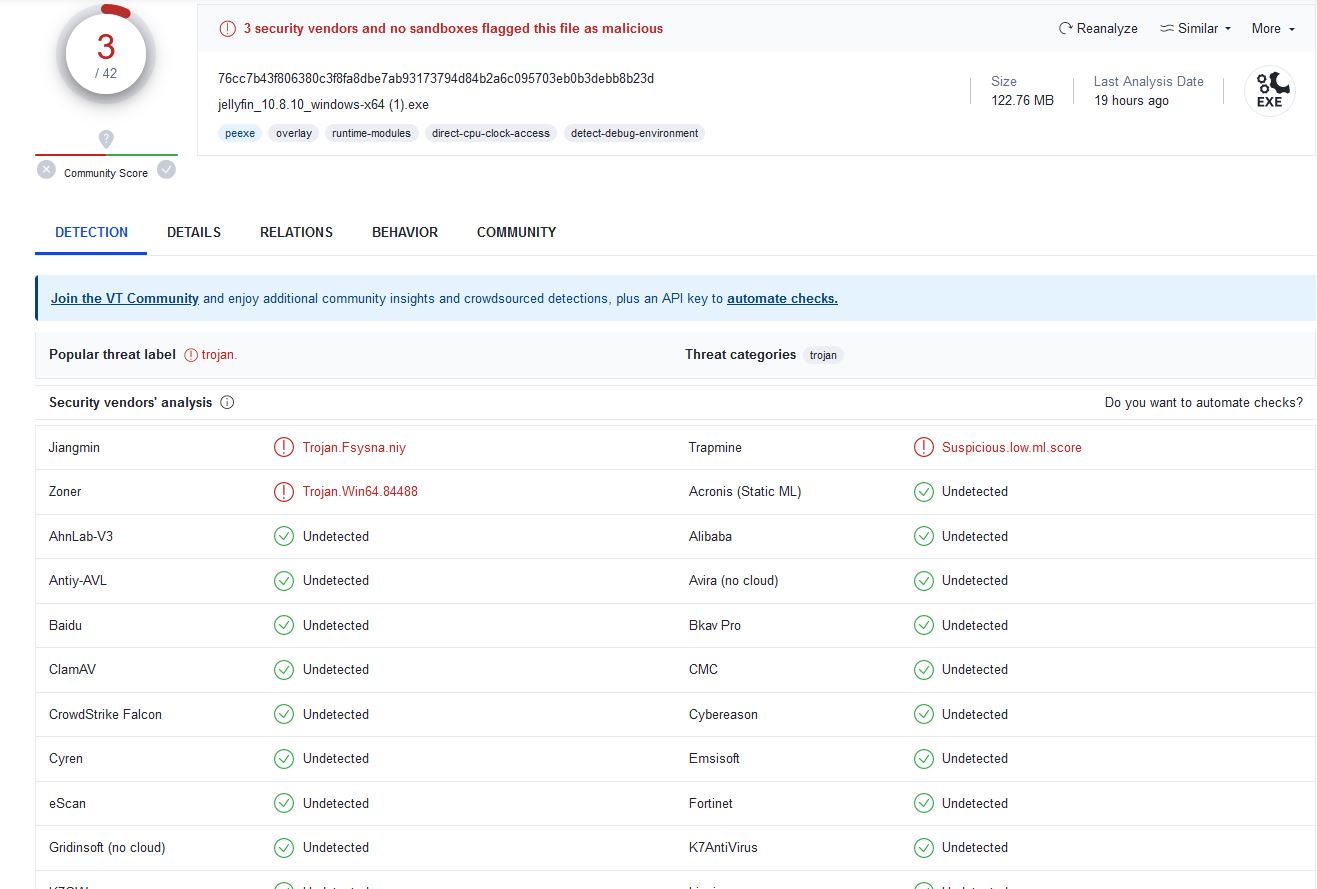Click the detection score 3/42 gauge

106,55
